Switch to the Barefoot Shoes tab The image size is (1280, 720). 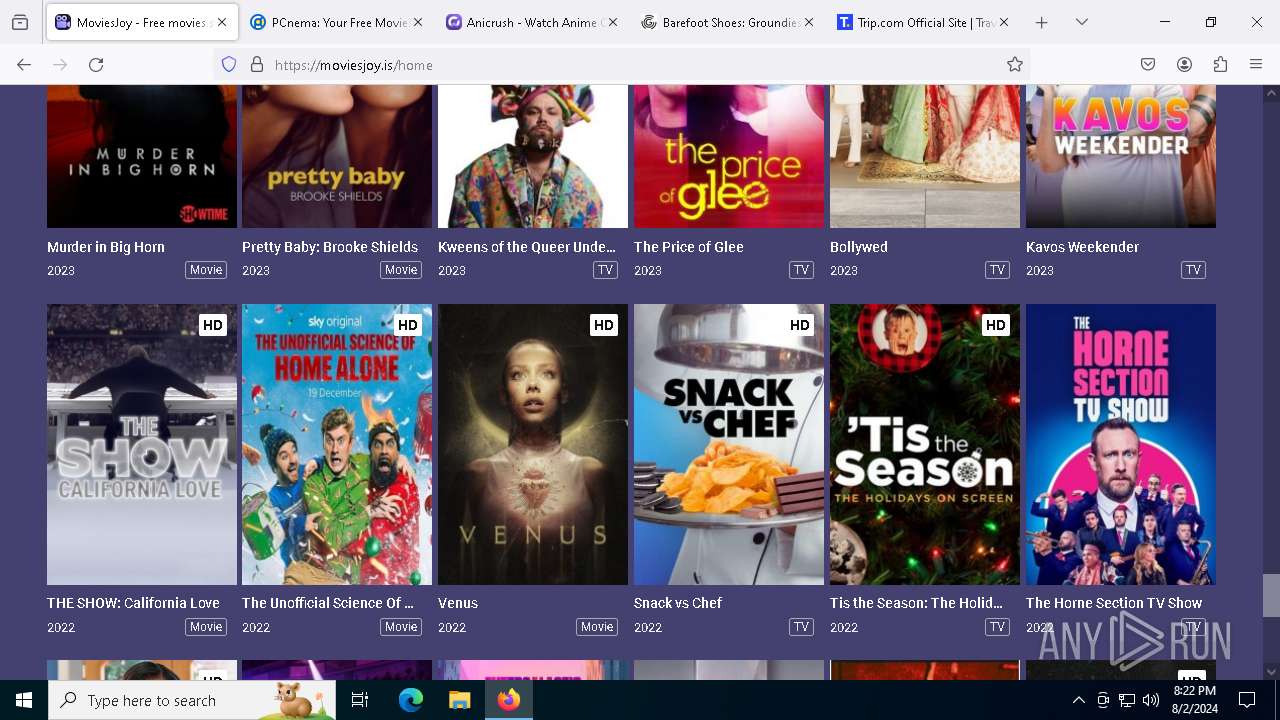click(727, 22)
